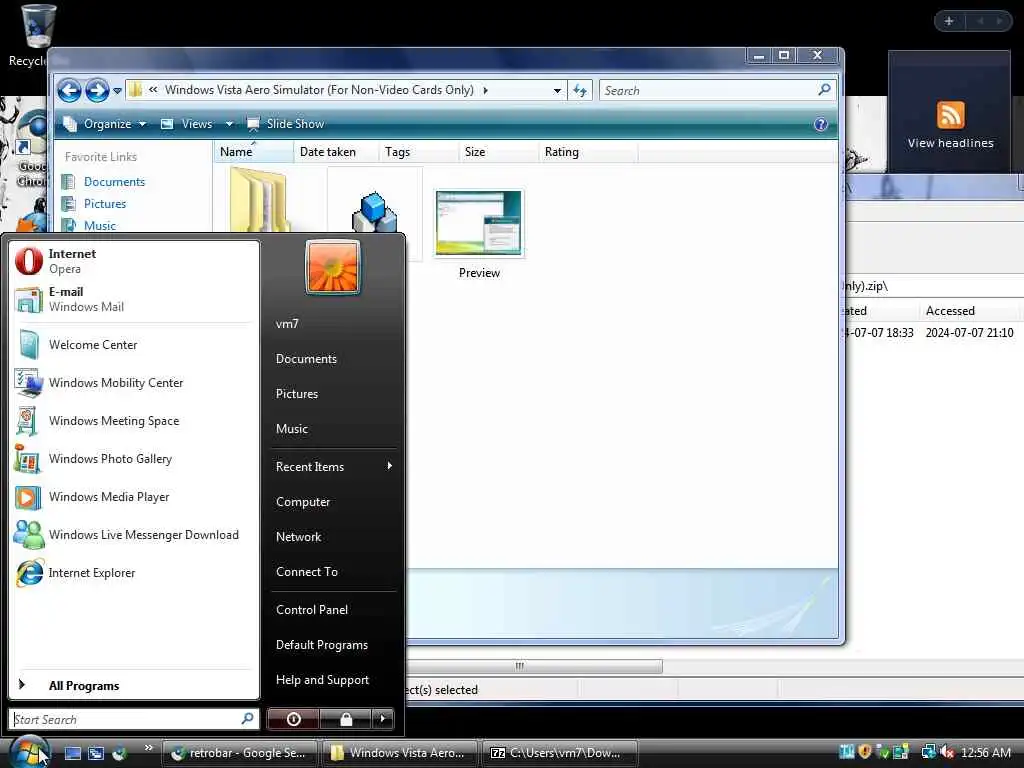Open vm7 user folder
This screenshot has width=1024, height=768.
(333, 323)
